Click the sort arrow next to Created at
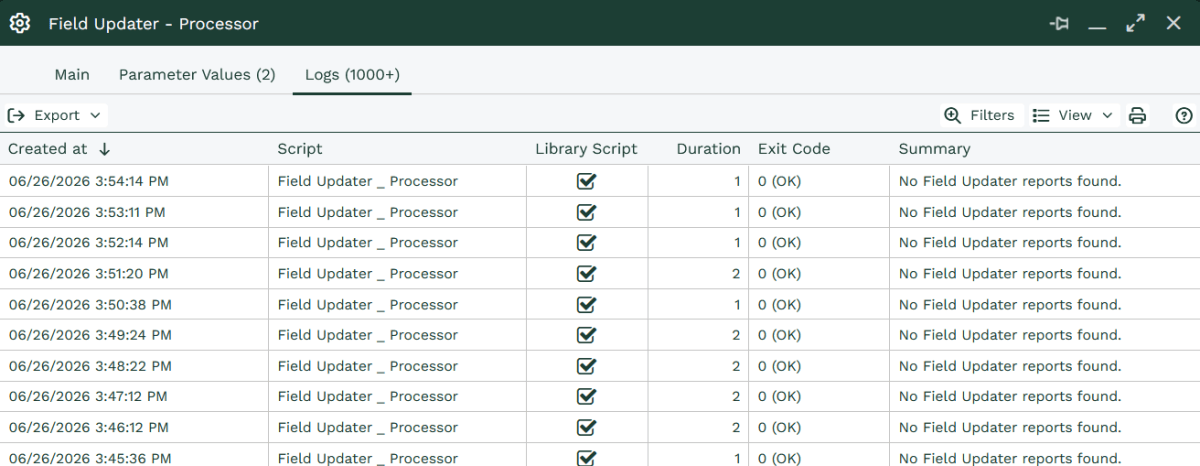 pos(104,149)
